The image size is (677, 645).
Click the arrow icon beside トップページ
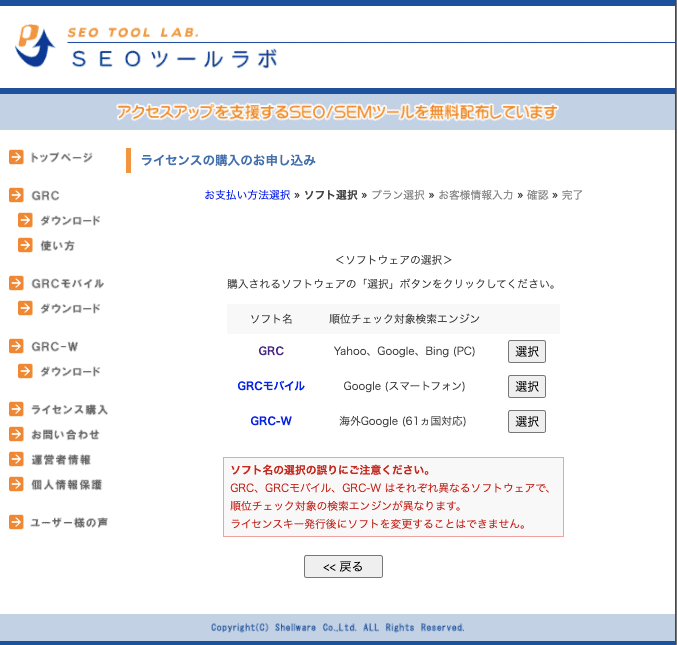click(x=16, y=157)
